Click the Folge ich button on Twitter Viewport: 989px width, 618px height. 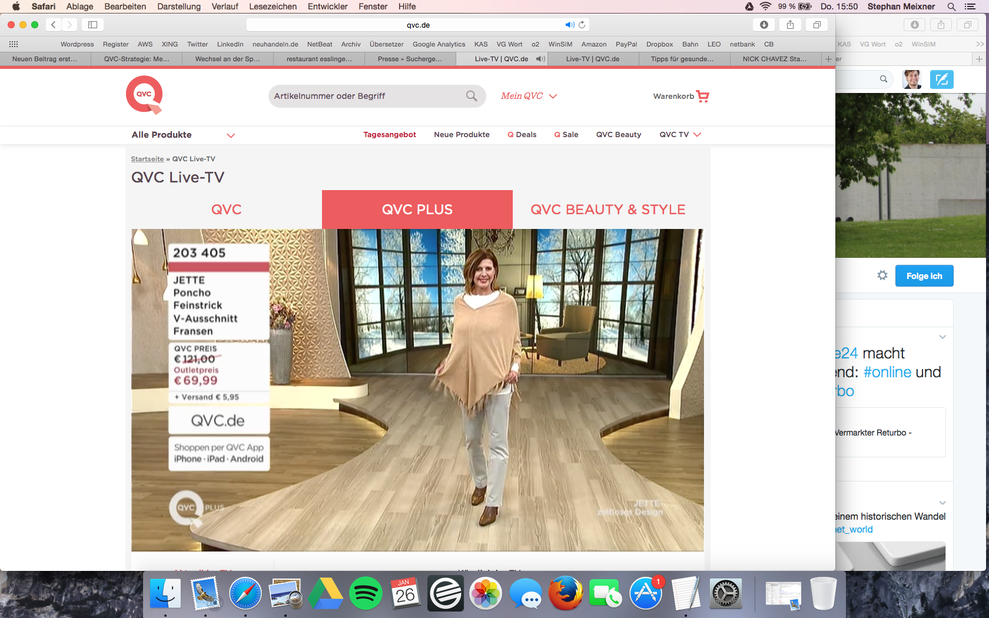924,276
